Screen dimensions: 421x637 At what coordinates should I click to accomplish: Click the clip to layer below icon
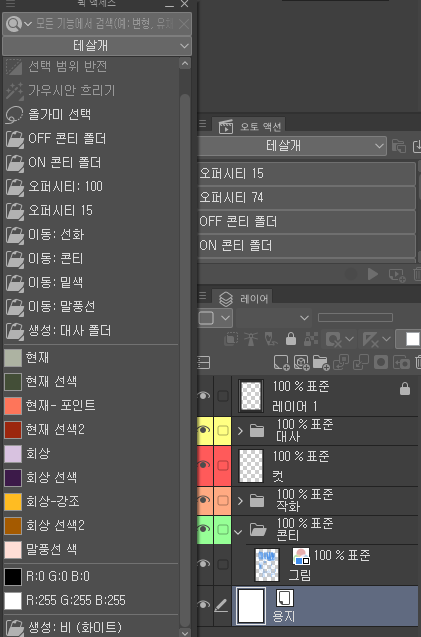(x=231, y=339)
